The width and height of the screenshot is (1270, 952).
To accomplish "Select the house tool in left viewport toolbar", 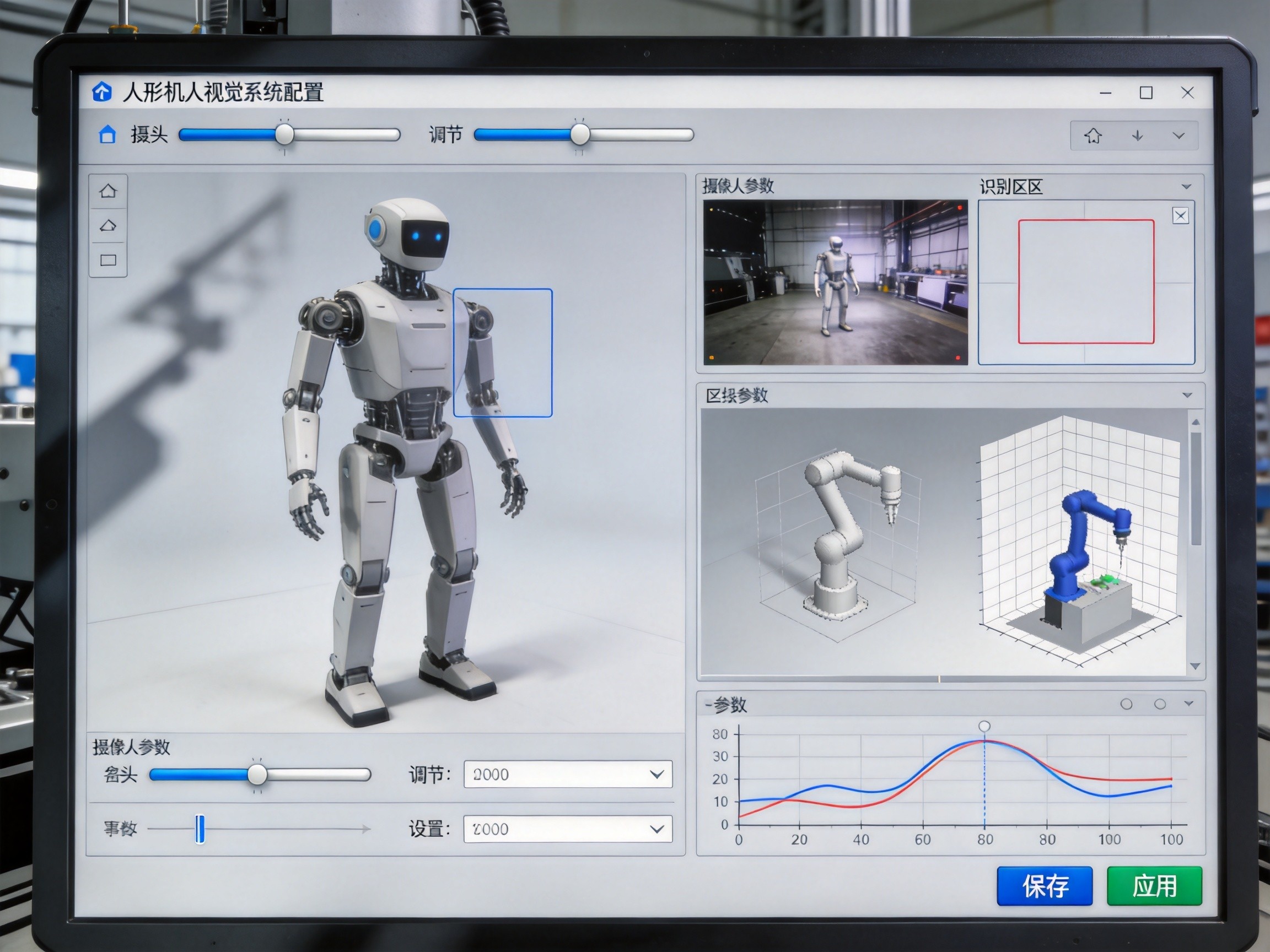I will point(108,191).
